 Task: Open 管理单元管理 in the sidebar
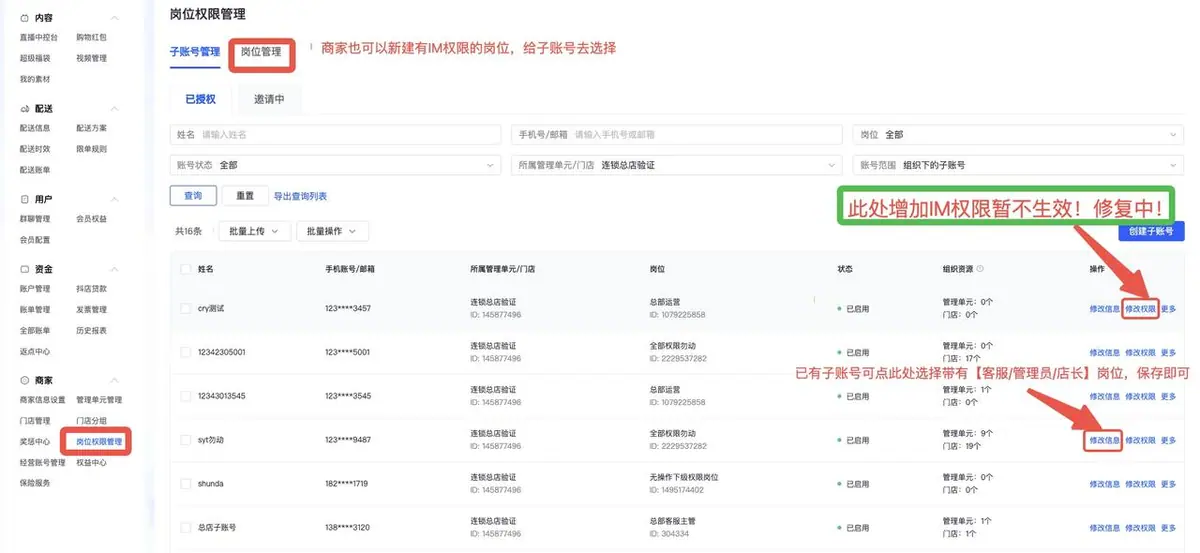pyautogui.click(x=99, y=400)
